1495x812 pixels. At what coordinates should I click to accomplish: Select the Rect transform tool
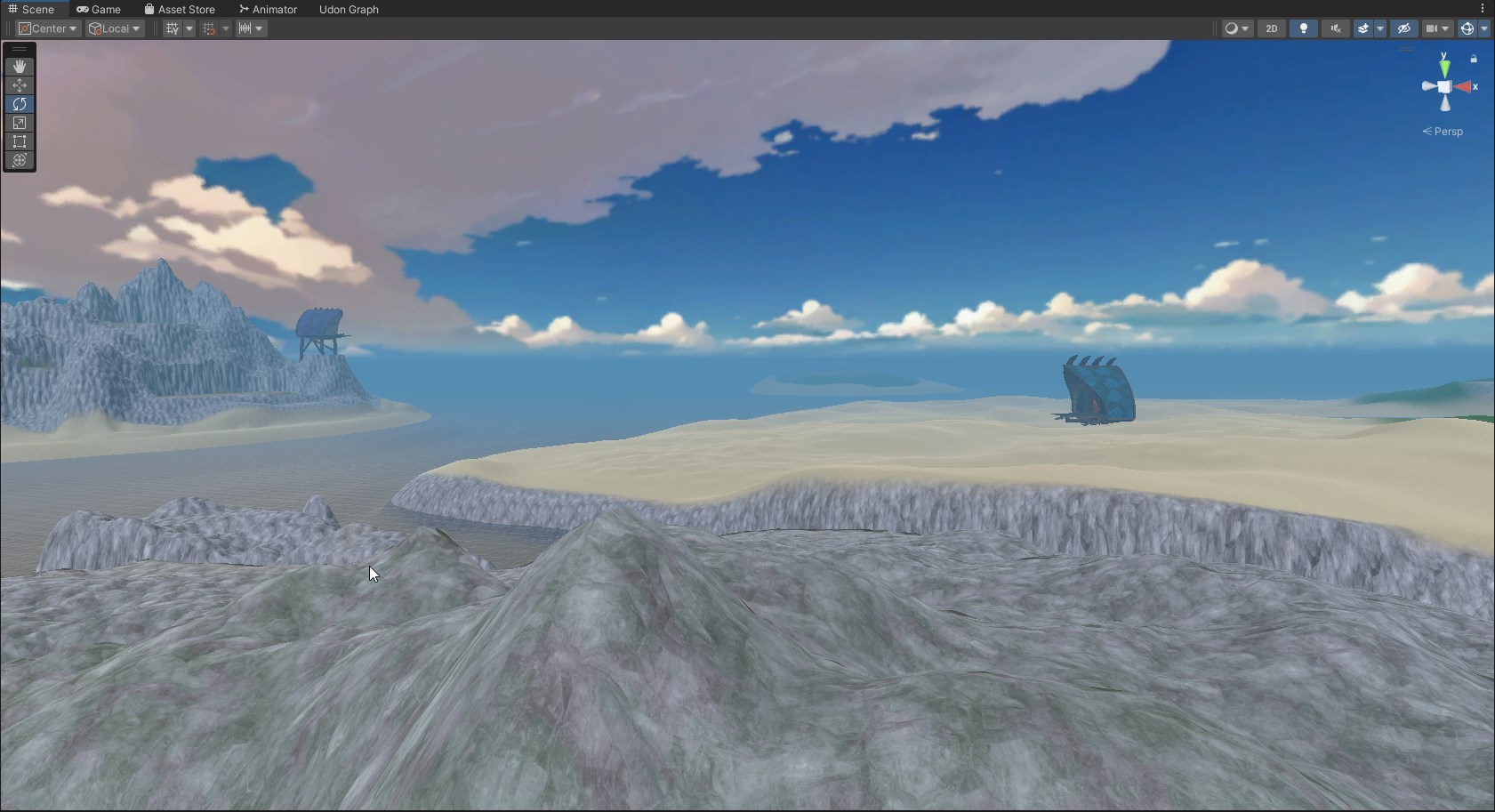20,141
